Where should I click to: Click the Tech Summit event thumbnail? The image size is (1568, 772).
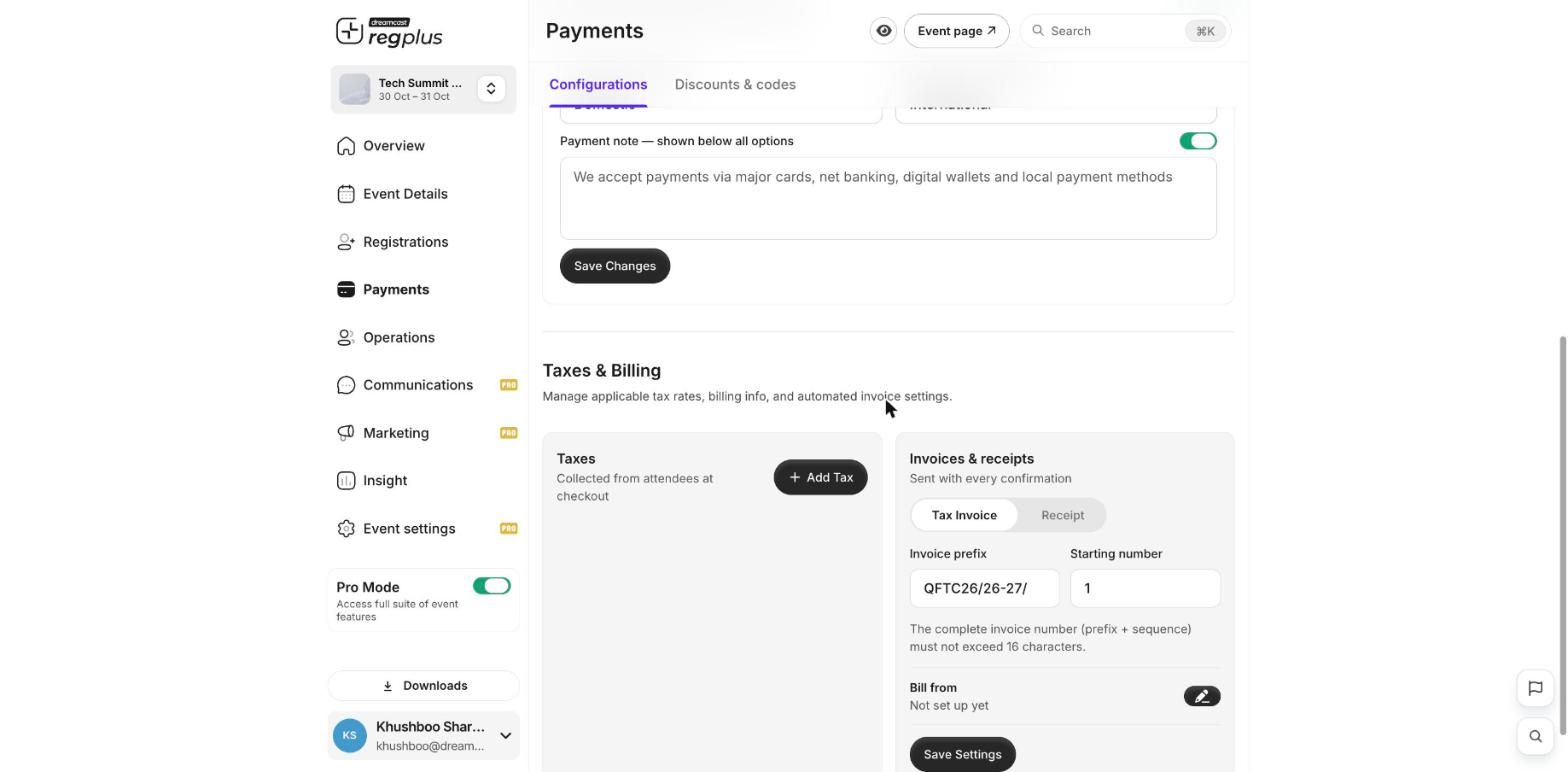click(x=354, y=89)
